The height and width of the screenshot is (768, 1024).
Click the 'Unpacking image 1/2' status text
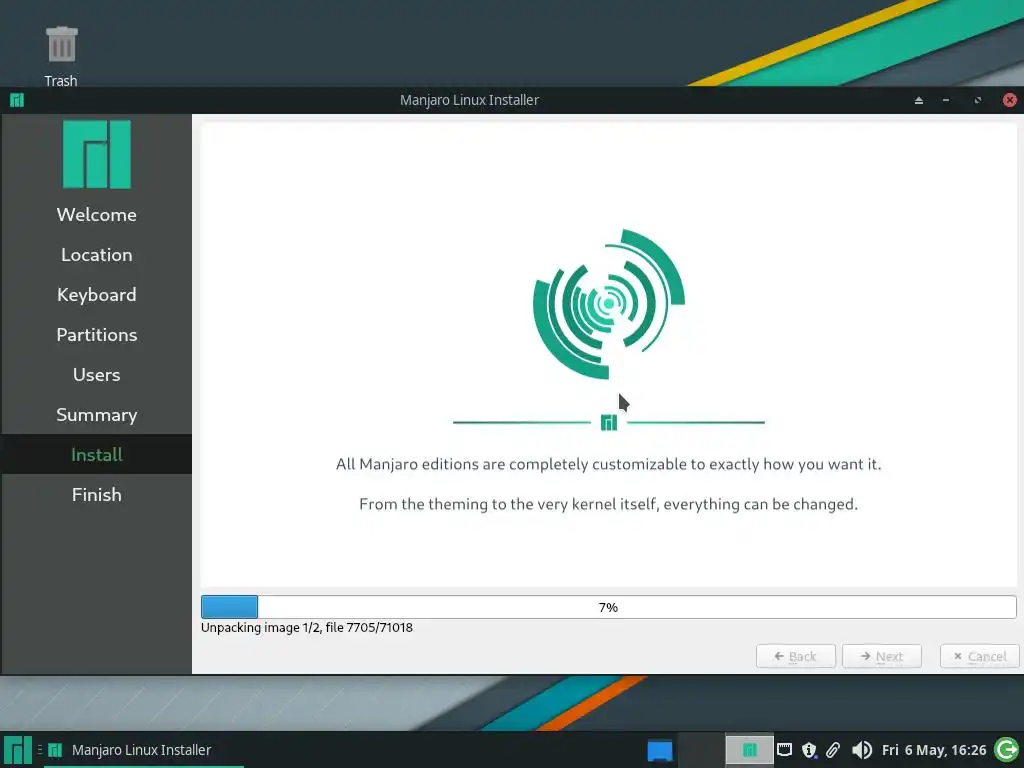point(306,628)
